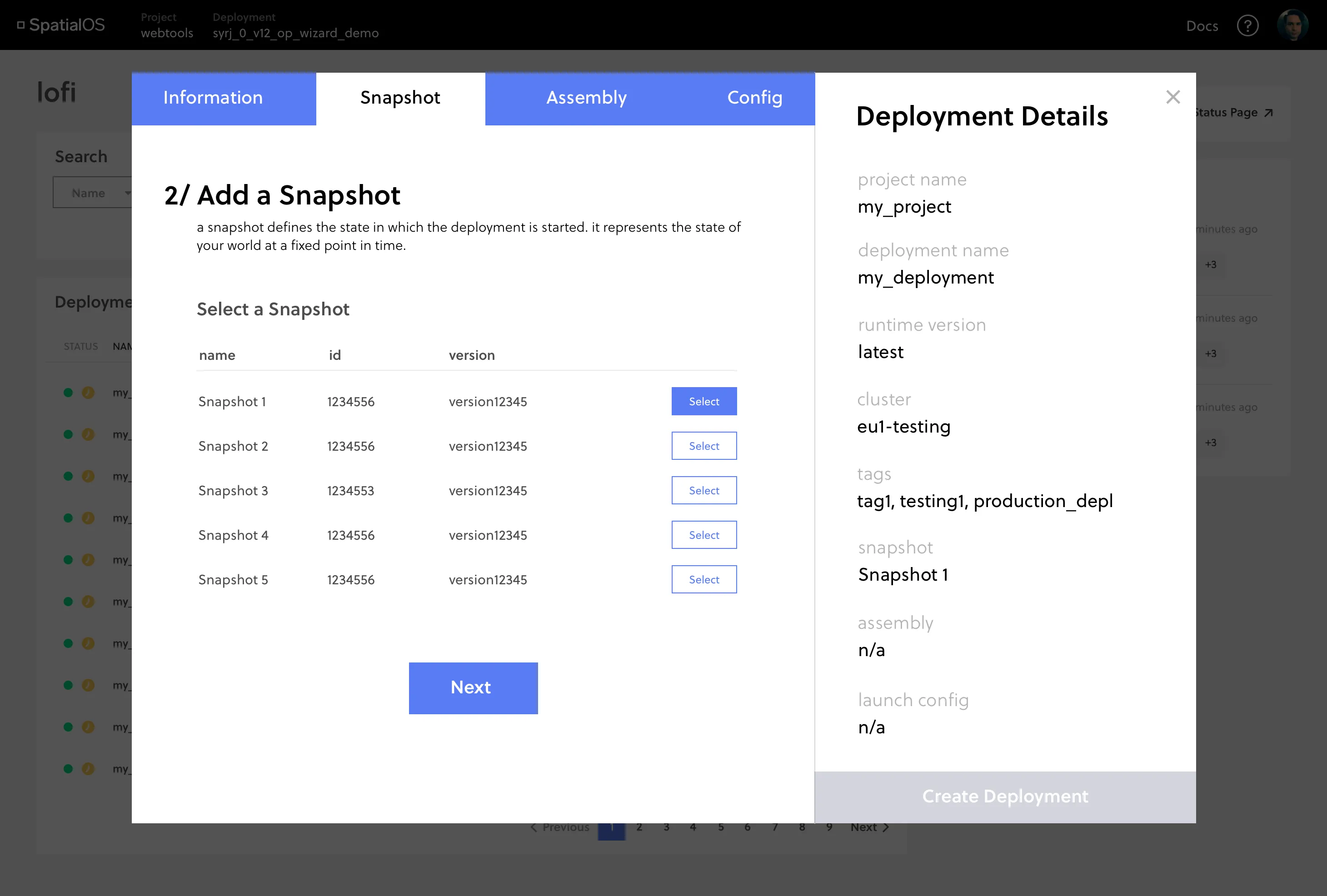Screen dimensions: 1327x896
Task: Select Snapshot 1 from the list
Action: pos(704,401)
